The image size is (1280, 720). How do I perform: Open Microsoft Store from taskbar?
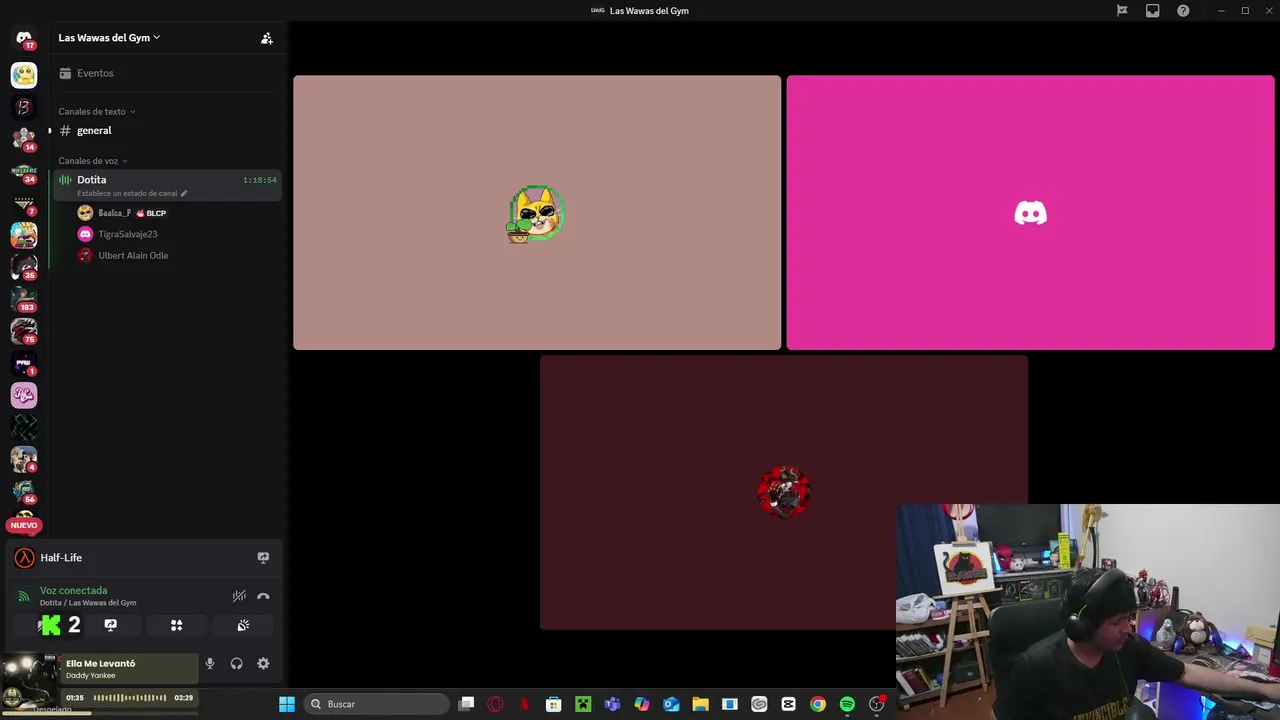tap(553, 704)
